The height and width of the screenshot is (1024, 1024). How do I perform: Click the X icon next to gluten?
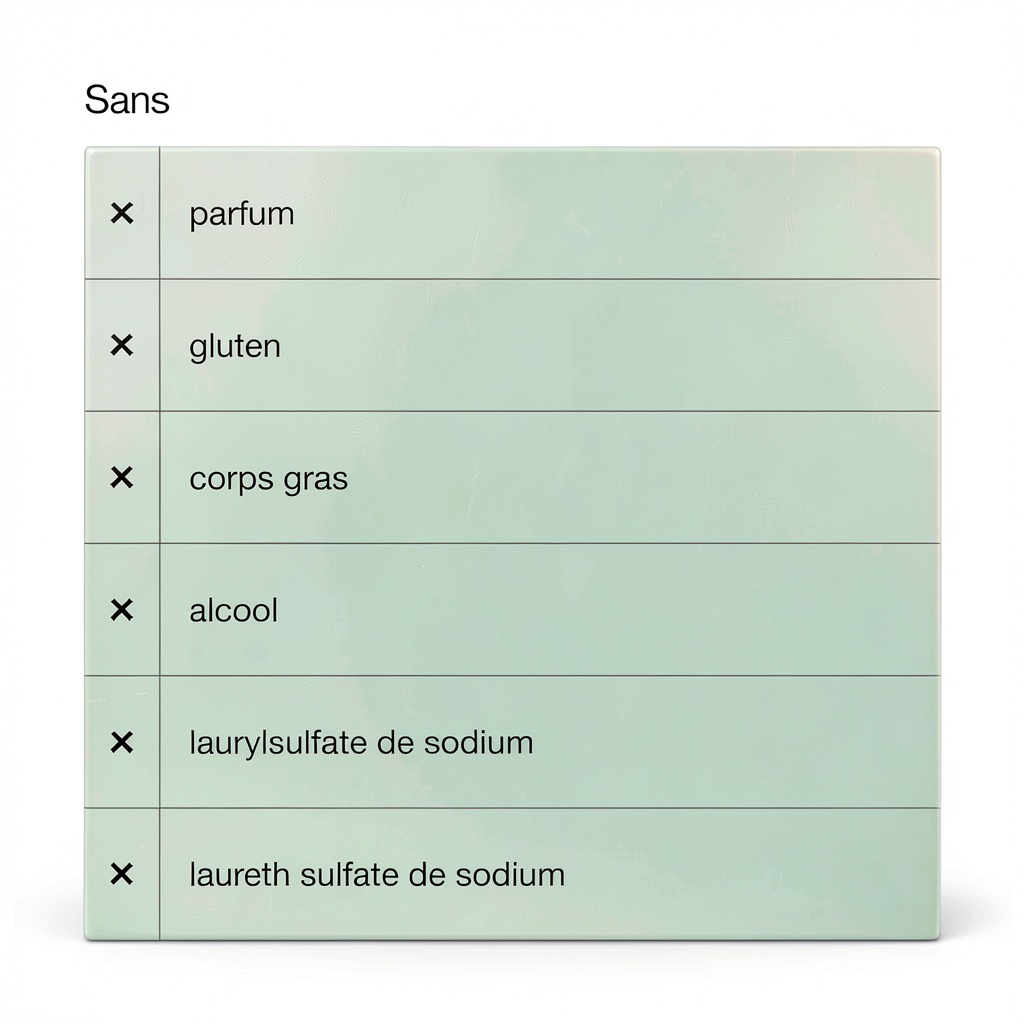121,345
